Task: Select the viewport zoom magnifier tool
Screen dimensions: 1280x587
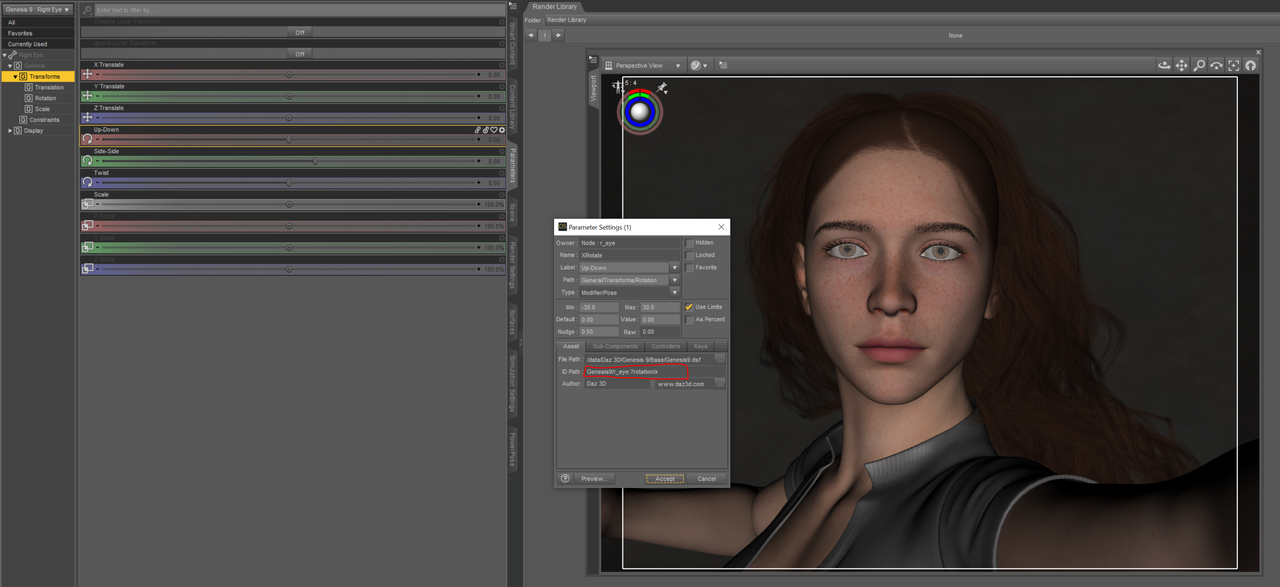Action: [1199, 65]
